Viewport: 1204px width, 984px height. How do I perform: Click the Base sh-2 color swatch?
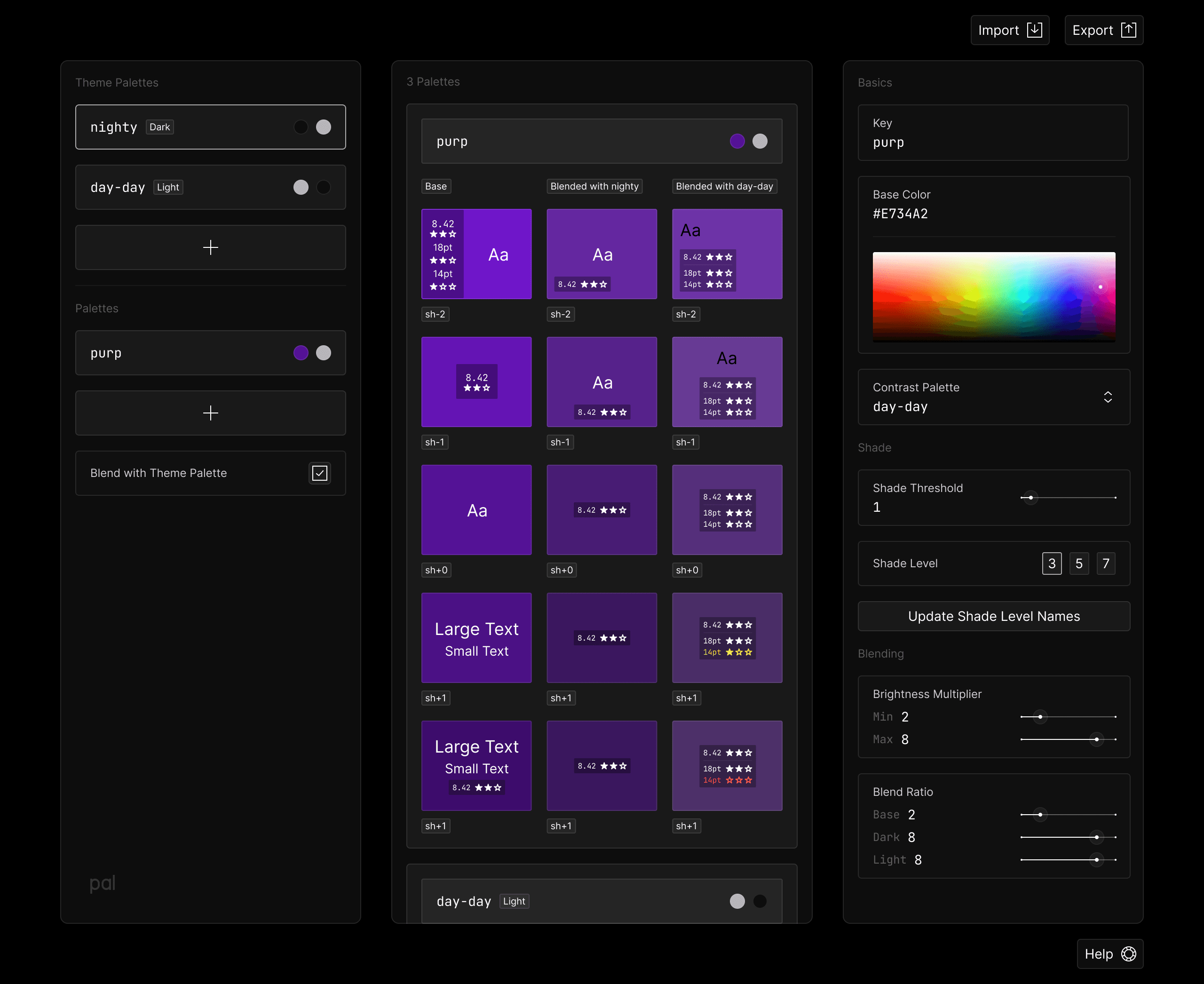(476, 254)
